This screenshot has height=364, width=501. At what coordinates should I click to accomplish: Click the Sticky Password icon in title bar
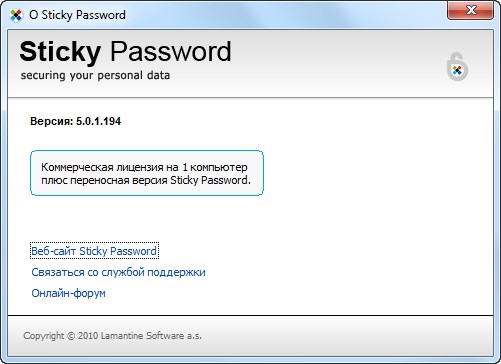16,15
